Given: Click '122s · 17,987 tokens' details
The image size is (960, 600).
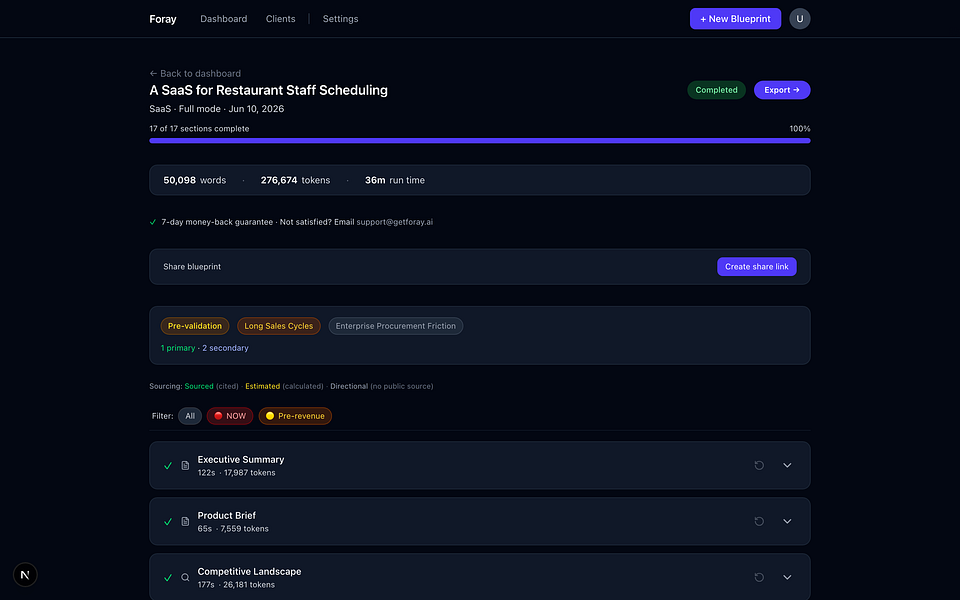Looking at the screenshot, I should pyautogui.click(x=236, y=473).
